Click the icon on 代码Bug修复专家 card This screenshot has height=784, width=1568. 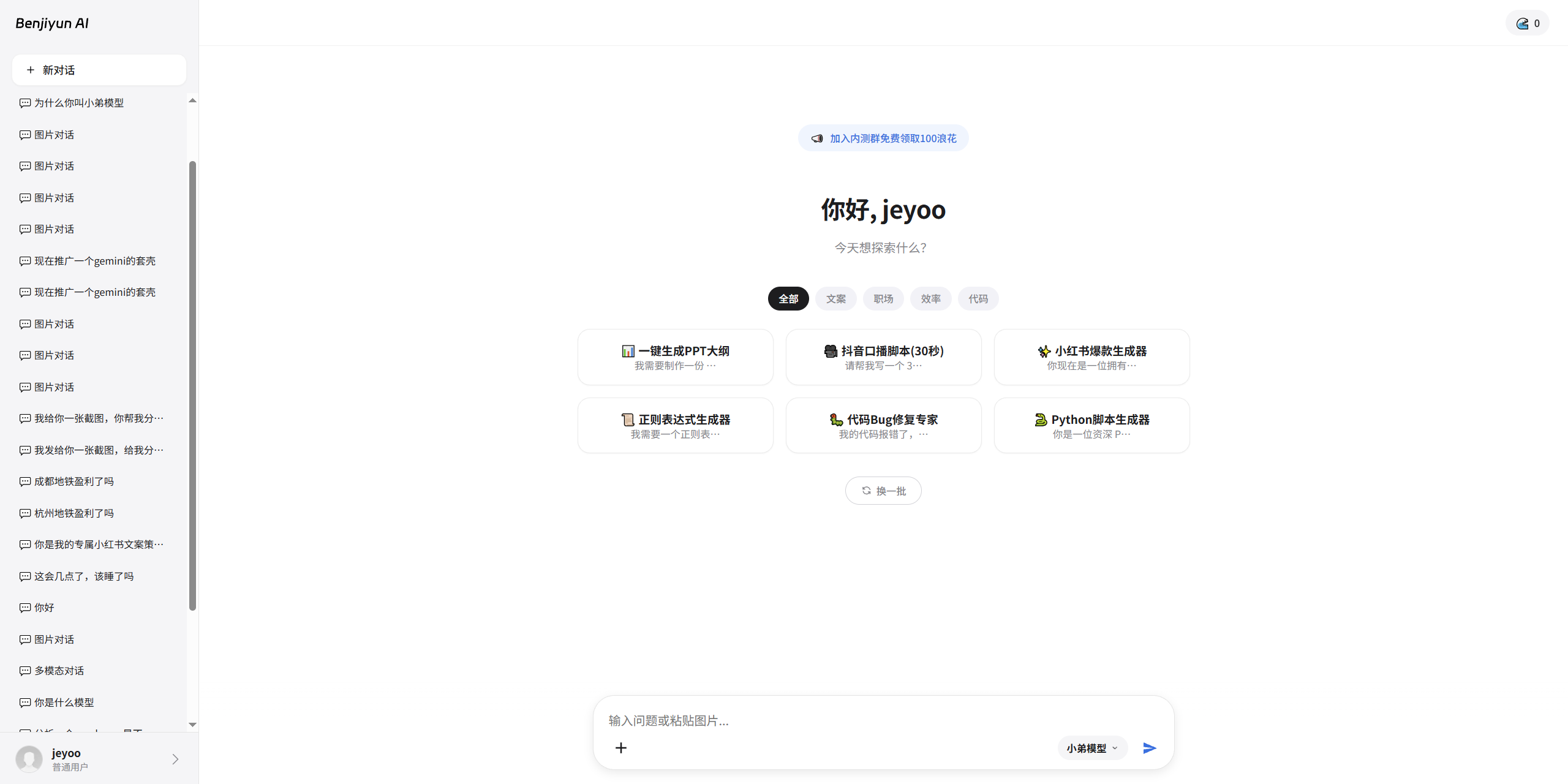click(835, 420)
